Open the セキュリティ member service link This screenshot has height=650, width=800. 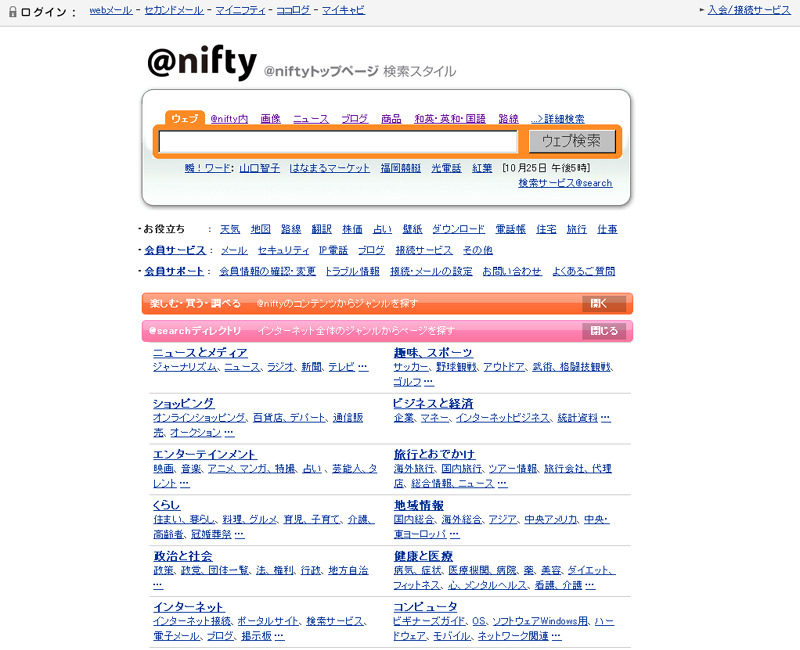coord(283,250)
